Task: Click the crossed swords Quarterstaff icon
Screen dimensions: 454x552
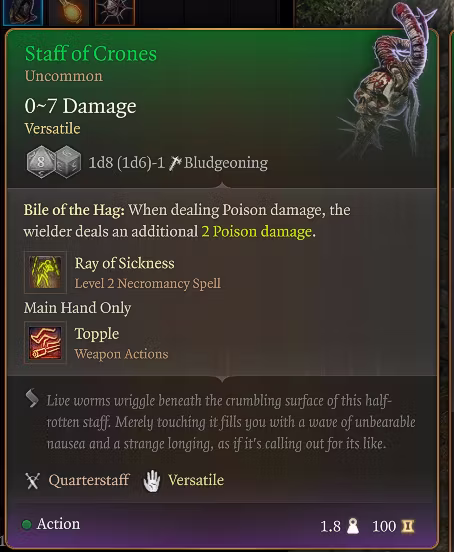Action: [x=32, y=481]
